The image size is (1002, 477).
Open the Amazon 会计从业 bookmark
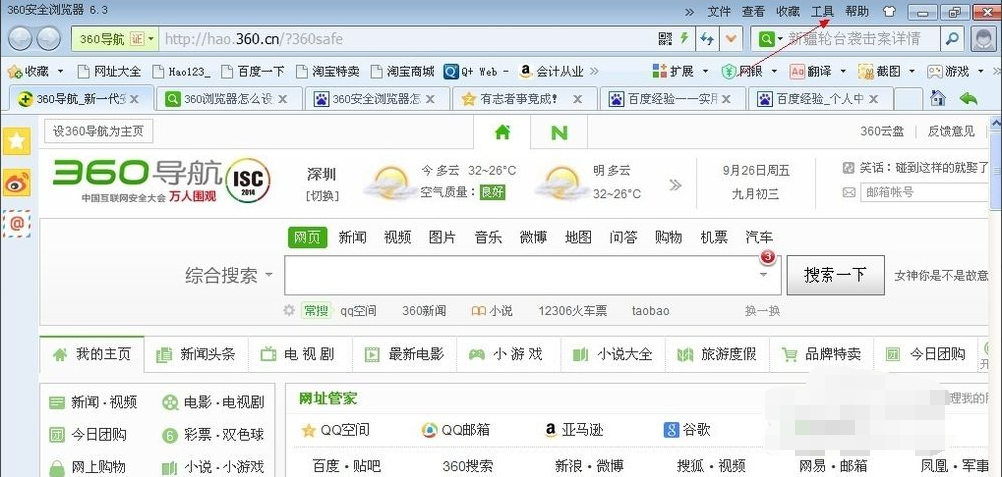[551, 71]
